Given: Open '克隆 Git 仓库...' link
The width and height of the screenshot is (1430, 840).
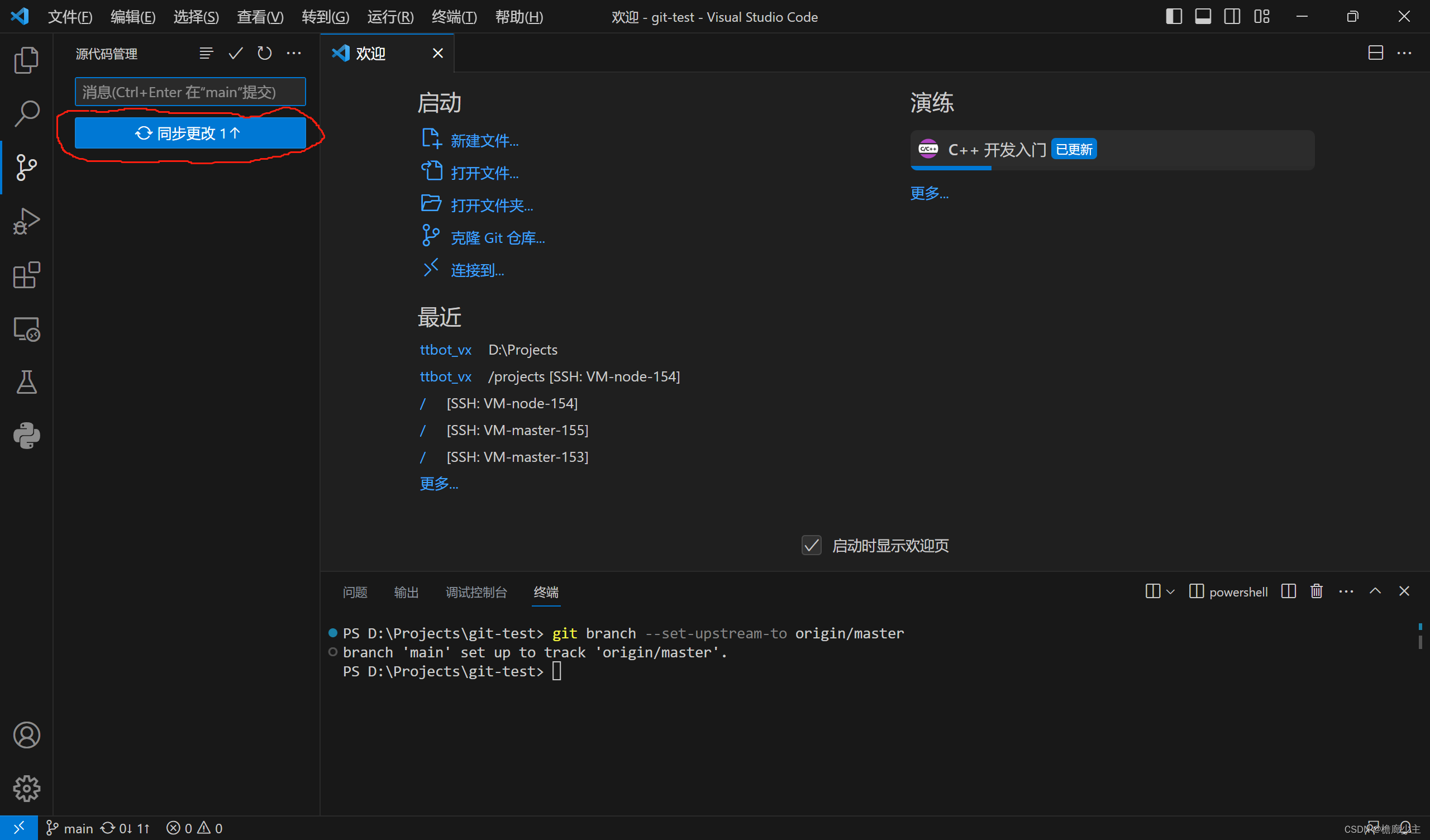Looking at the screenshot, I should 497,237.
